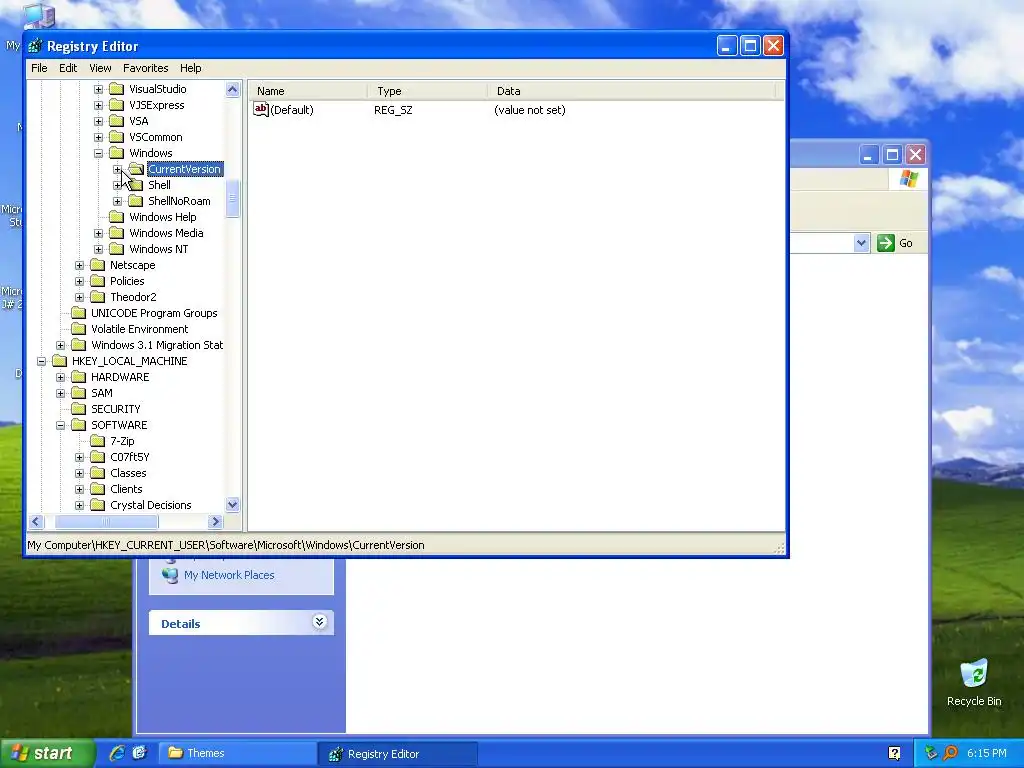Select the Shell key

coord(159,185)
